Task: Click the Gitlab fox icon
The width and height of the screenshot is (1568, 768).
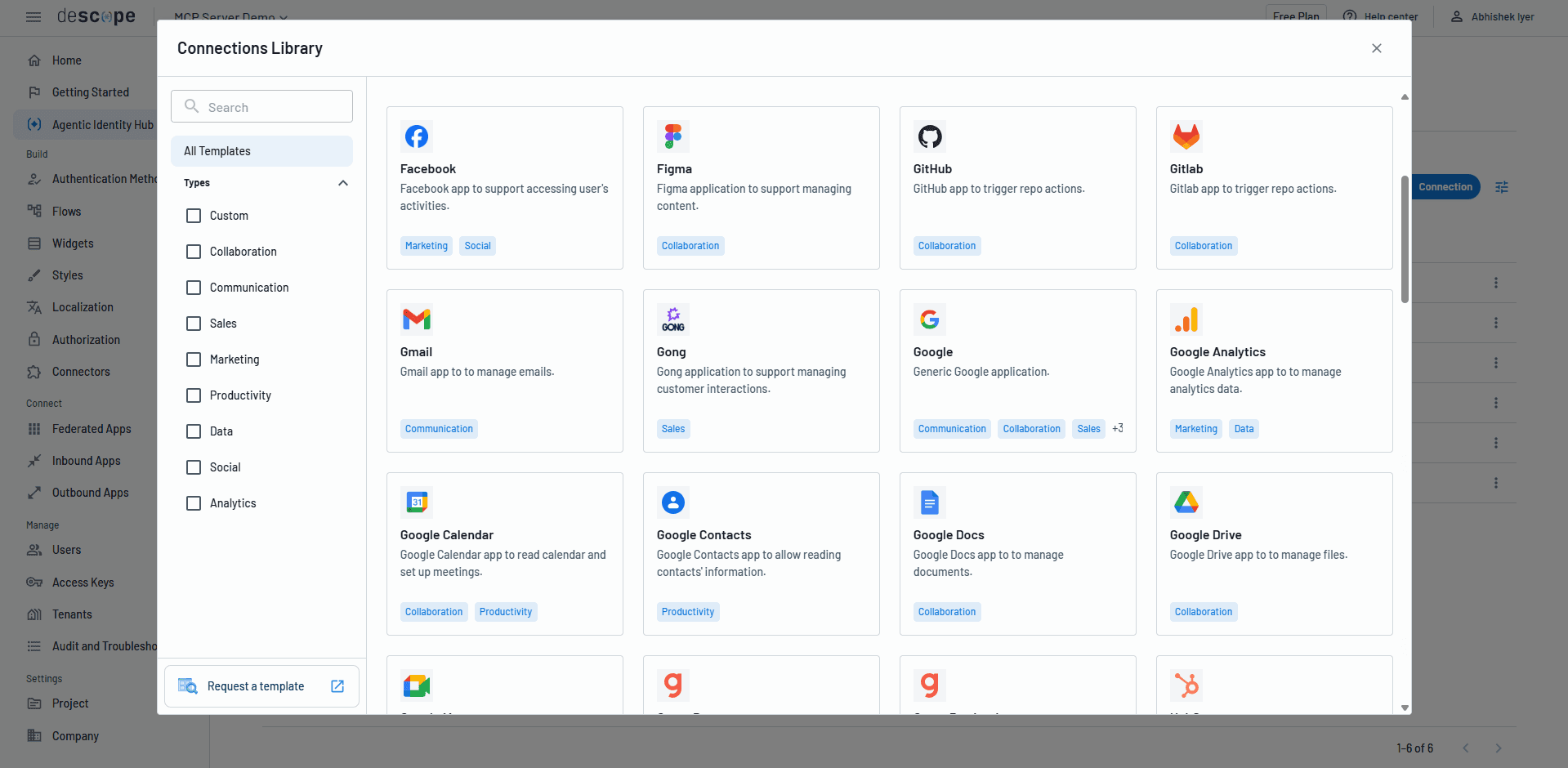Action: tap(1186, 136)
